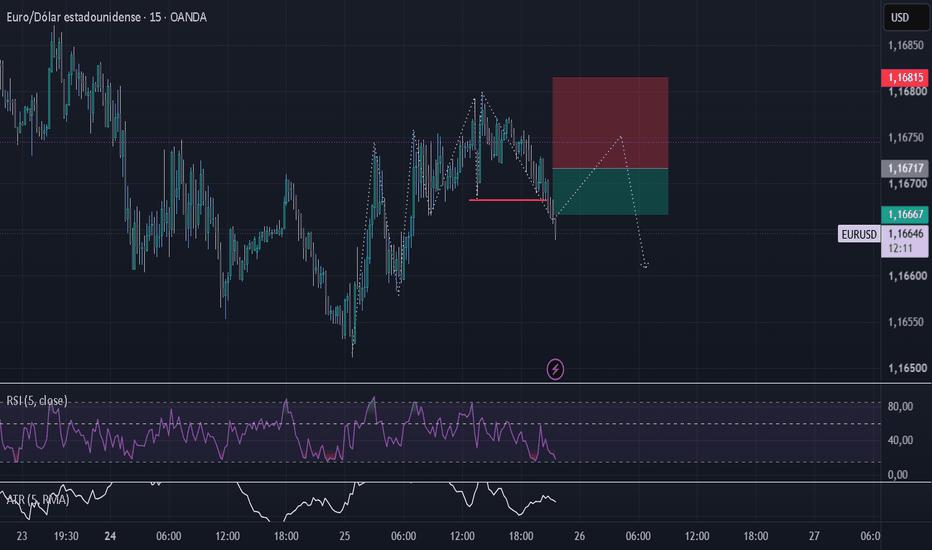Select the green take-profit zone of position
Viewport: 932px width, 550px height.
(610, 191)
